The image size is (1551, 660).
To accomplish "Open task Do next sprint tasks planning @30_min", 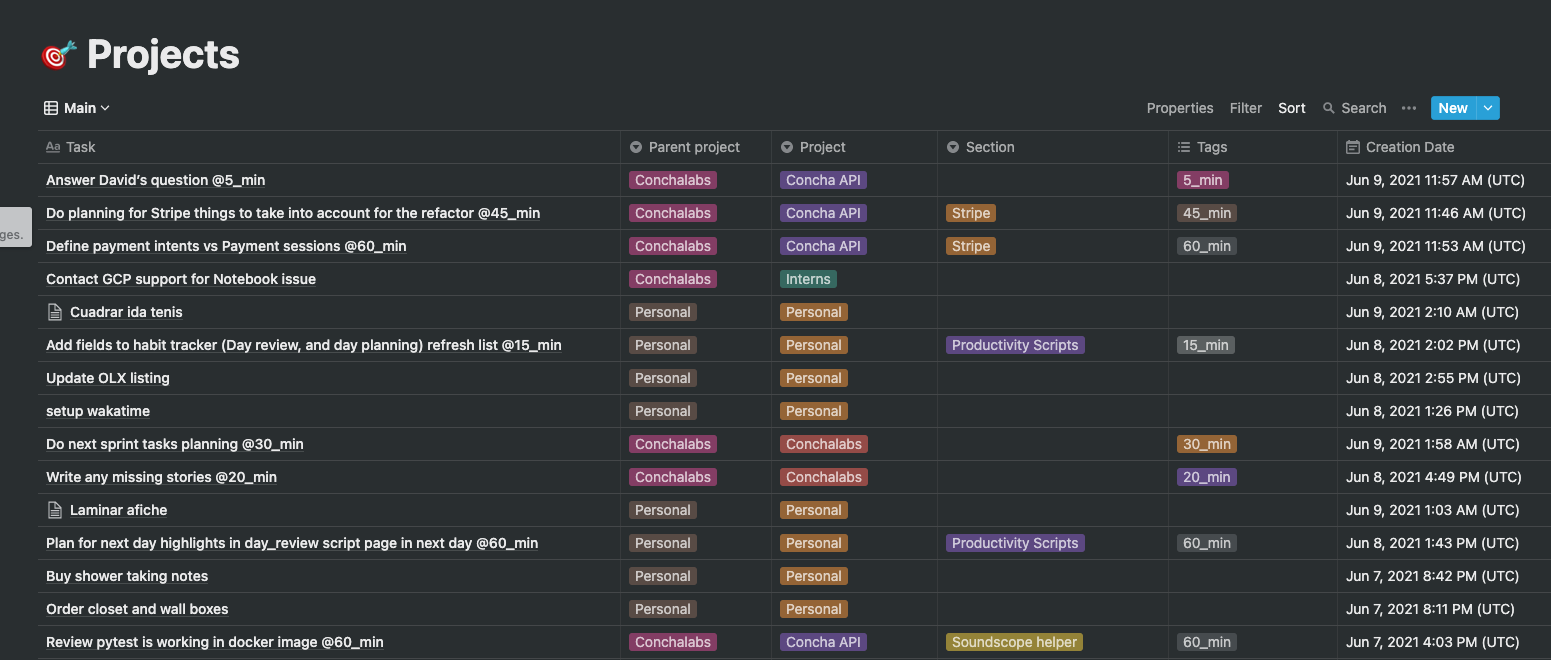I will [x=175, y=444].
